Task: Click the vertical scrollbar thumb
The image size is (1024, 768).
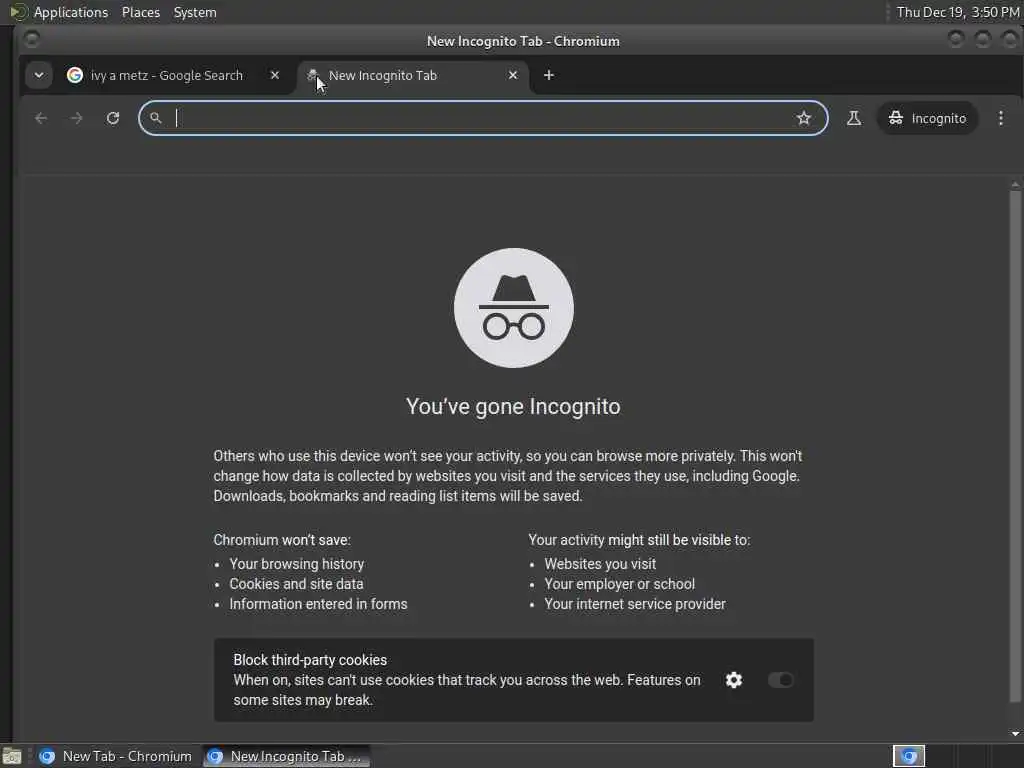Action: (x=1015, y=446)
